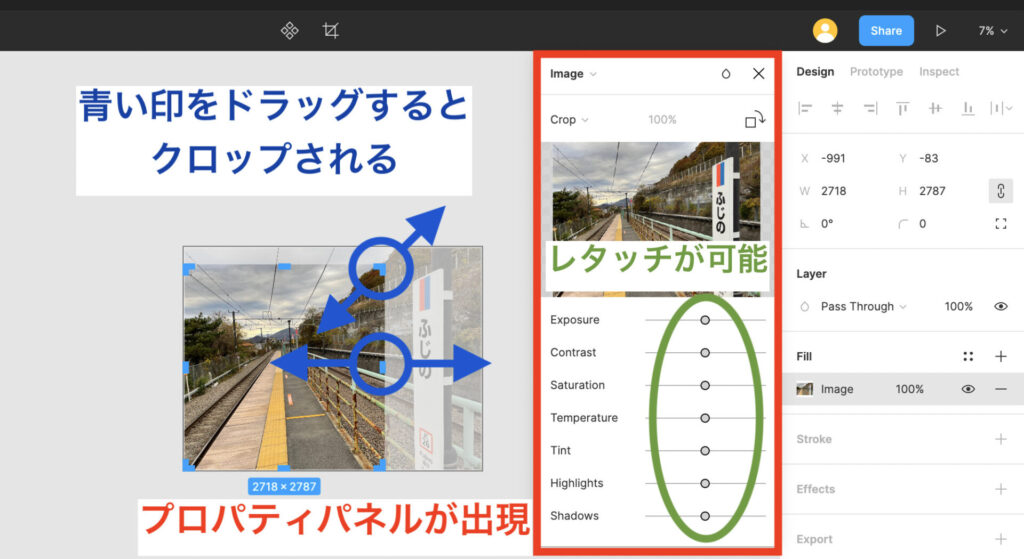The image size is (1024, 559).
Task: Remove the Image fill with minus icon
Action: pyautogui.click(x=1000, y=389)
